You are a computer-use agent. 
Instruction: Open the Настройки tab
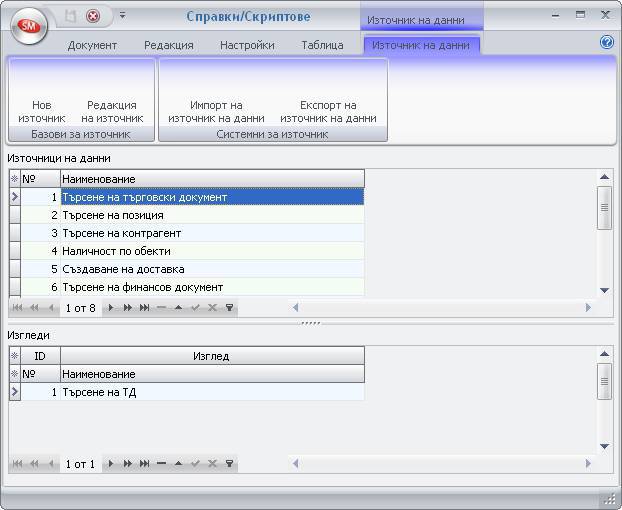[247, 45]
